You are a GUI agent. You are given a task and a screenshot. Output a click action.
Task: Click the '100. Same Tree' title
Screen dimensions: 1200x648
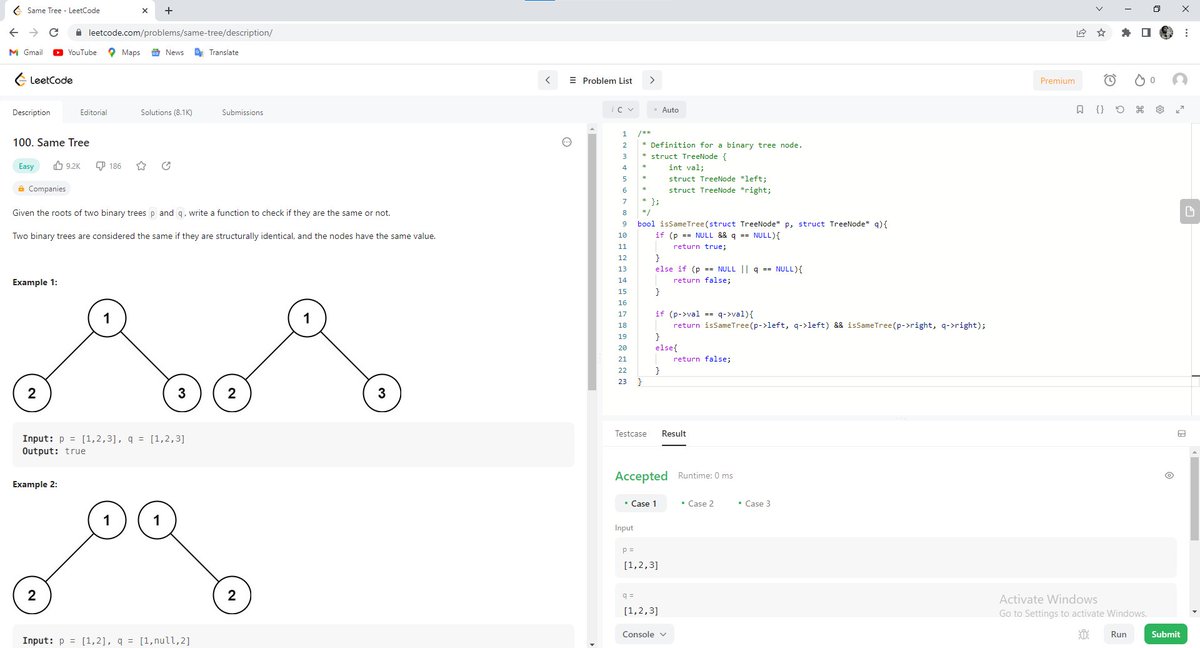(x=51, y=143)
